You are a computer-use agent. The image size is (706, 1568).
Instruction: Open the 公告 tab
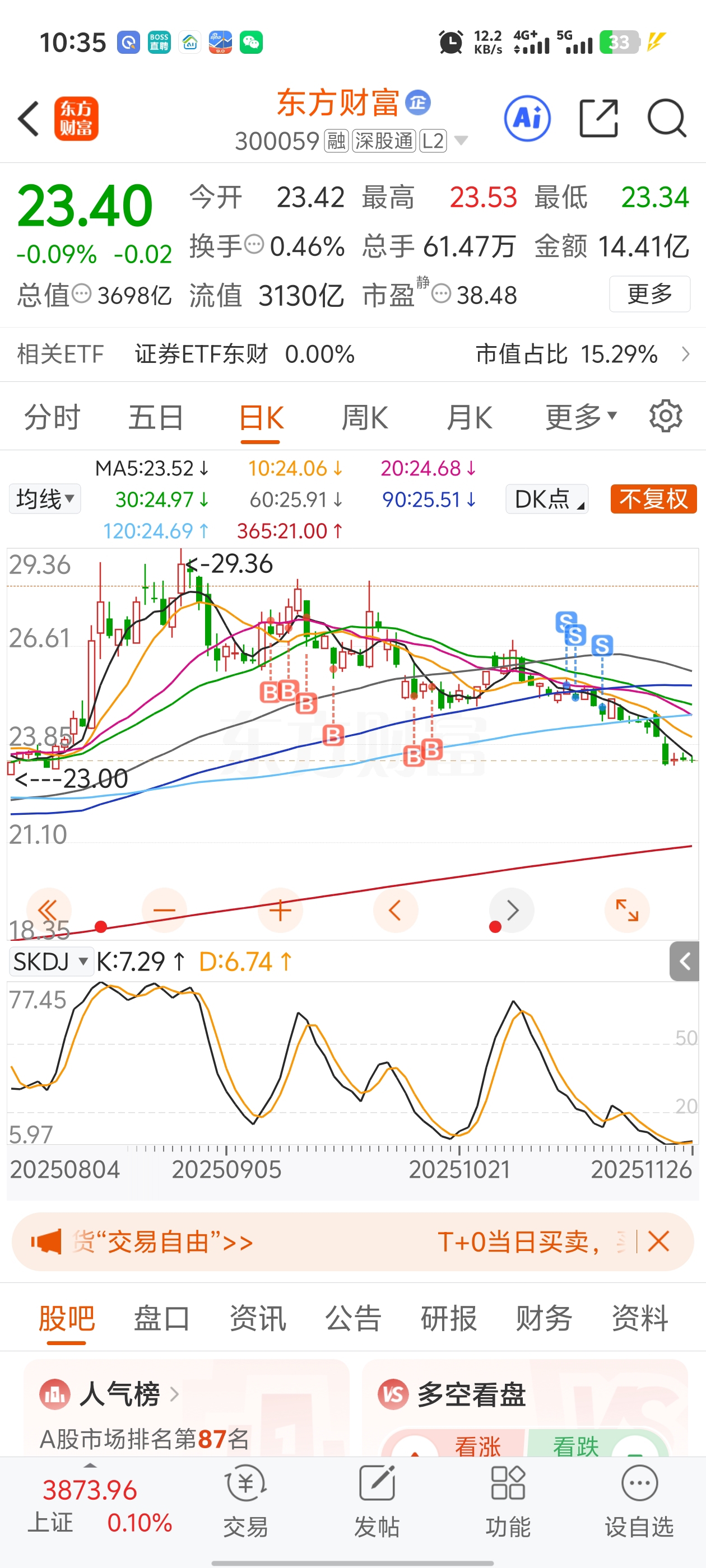pos(354,1318)
